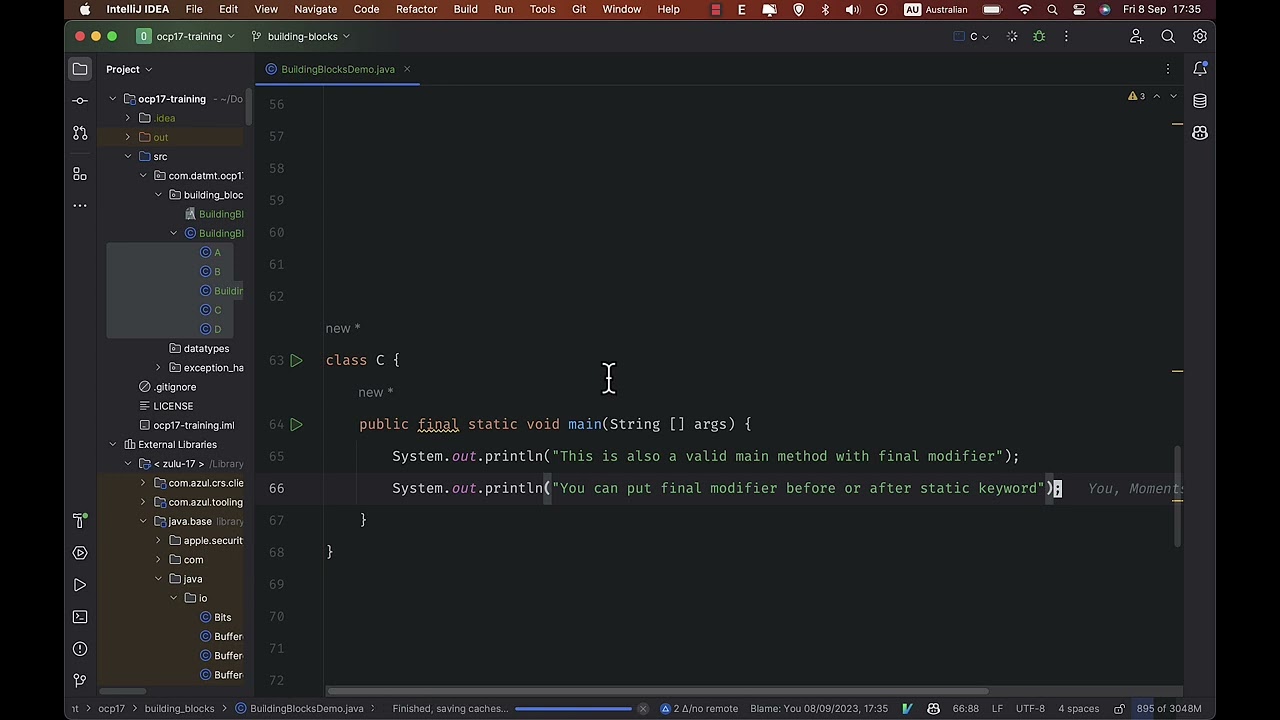Screen dimensions: 1280x720
Task: Expand the apple.security package
Action: click(158, 540)
